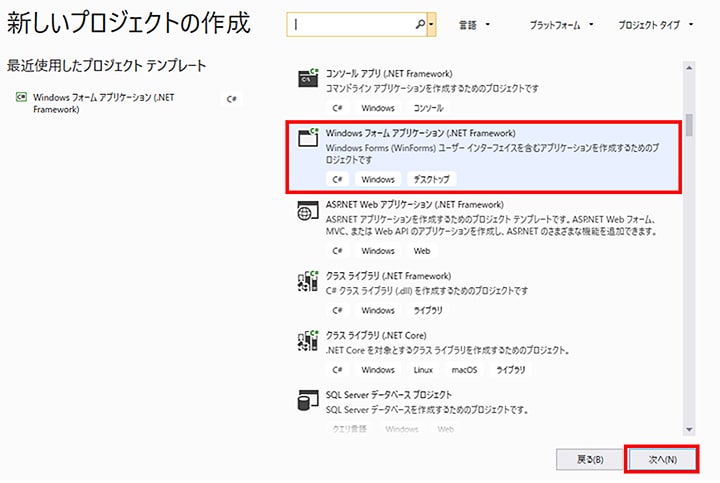720x483 pixels.
Task: Open the プロジェクト タイプ filter dropdown
Action: pos(655,25)
